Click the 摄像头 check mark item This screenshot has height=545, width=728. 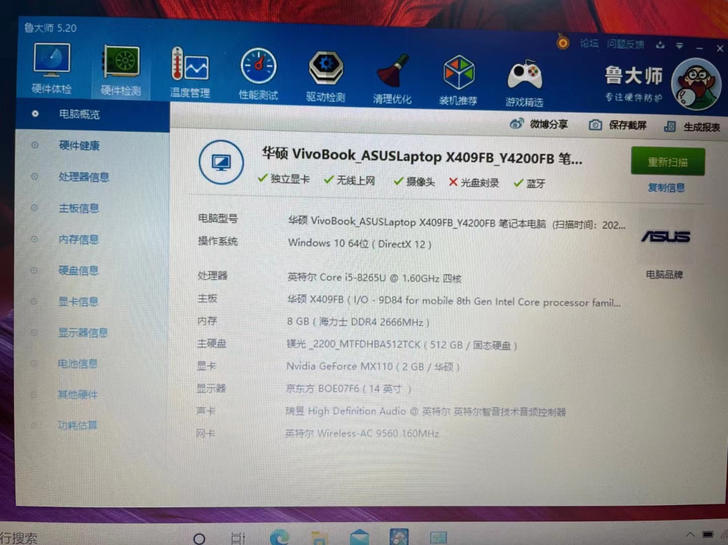tap(414, 182)
